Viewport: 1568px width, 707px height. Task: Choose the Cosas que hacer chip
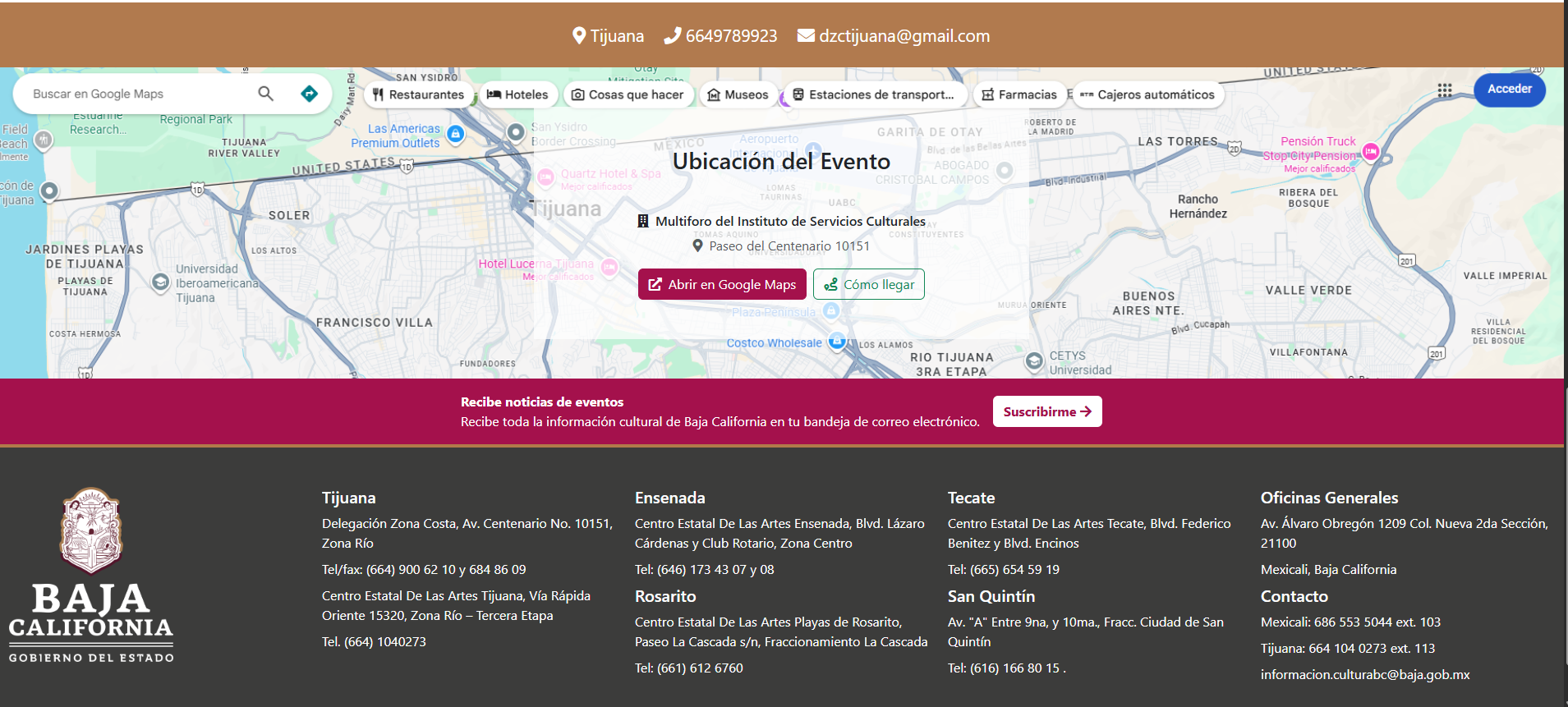pos(628,94)
